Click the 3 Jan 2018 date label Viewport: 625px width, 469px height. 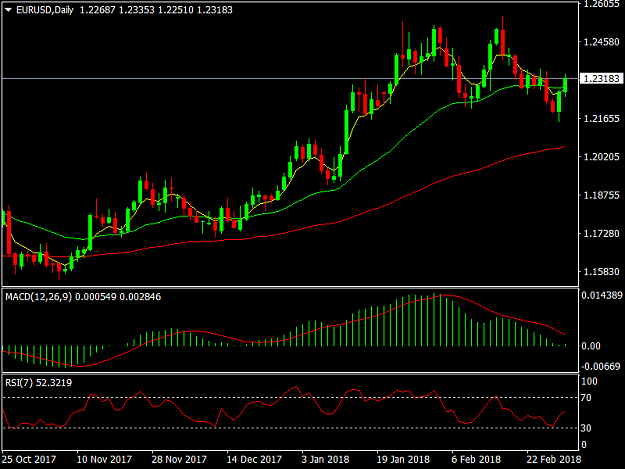[x=325, y=459]
